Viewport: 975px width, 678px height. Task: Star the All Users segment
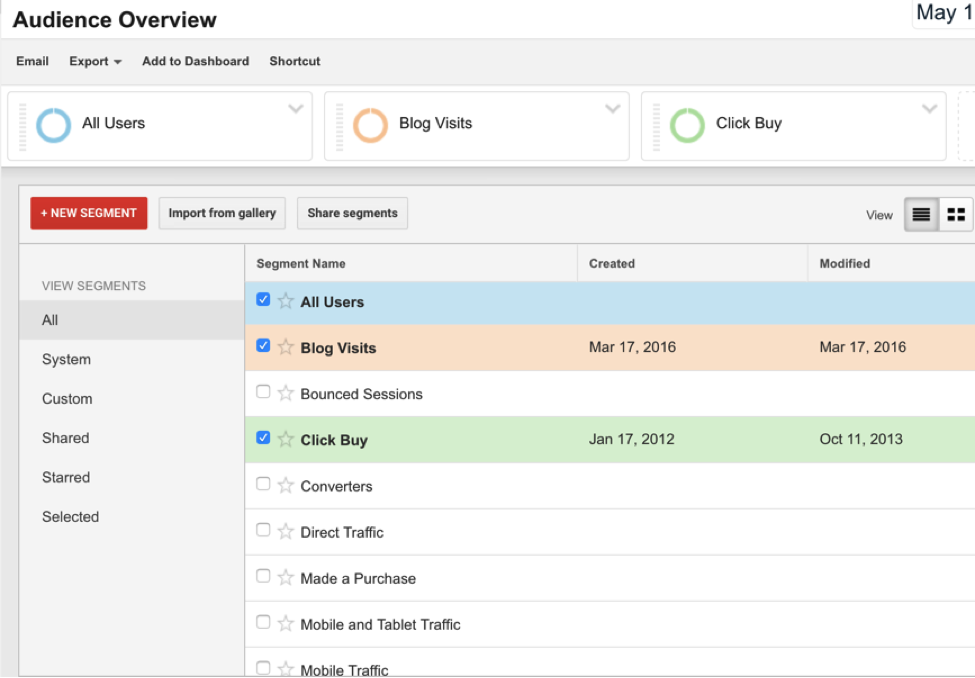tap(286, 301)
